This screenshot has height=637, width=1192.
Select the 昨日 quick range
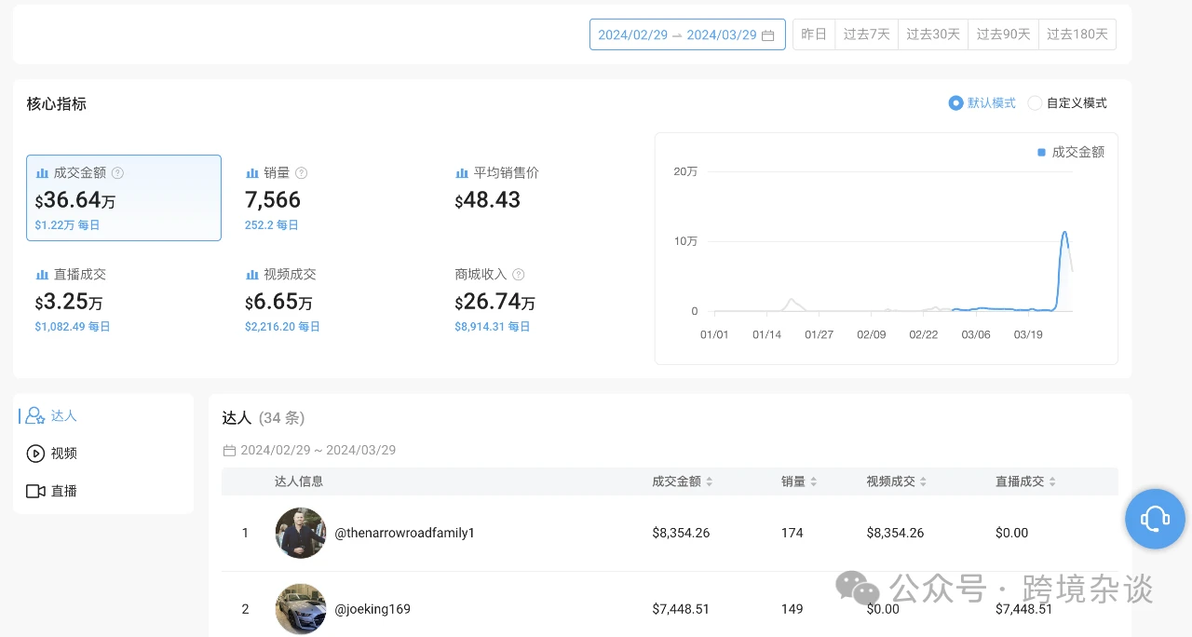point(813,34)
